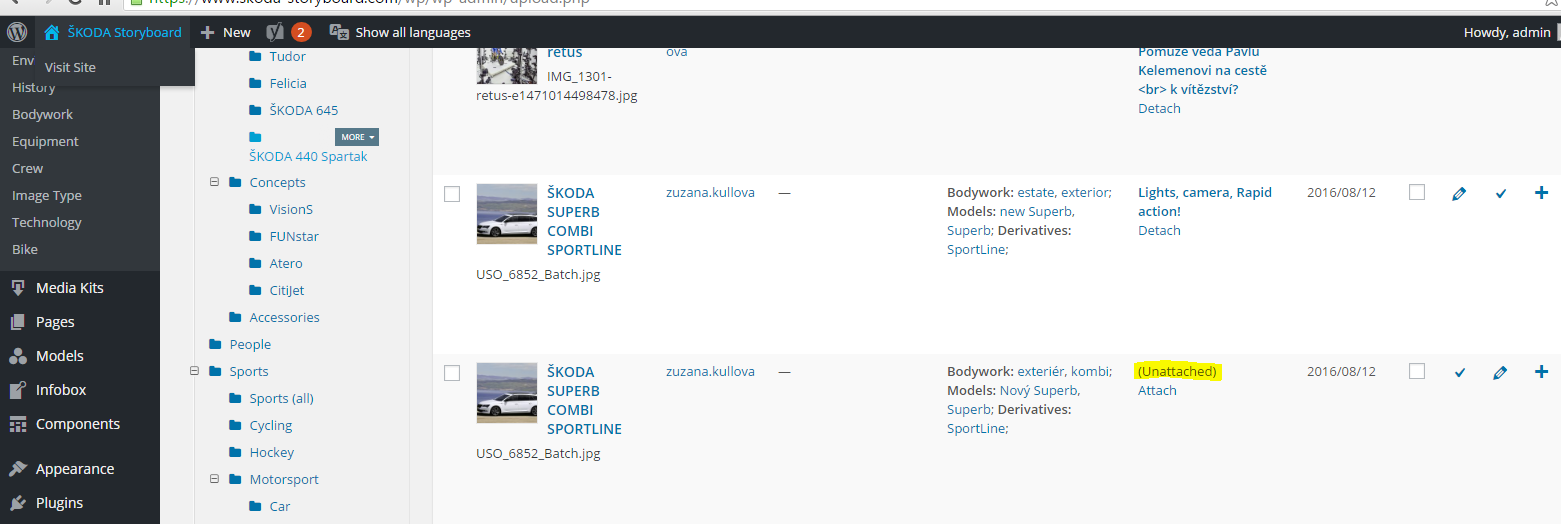Toggle checkbox beside date in Lights, camera row
The width and height of the screenshot is (1561, 524).
tap(1417, 192)
